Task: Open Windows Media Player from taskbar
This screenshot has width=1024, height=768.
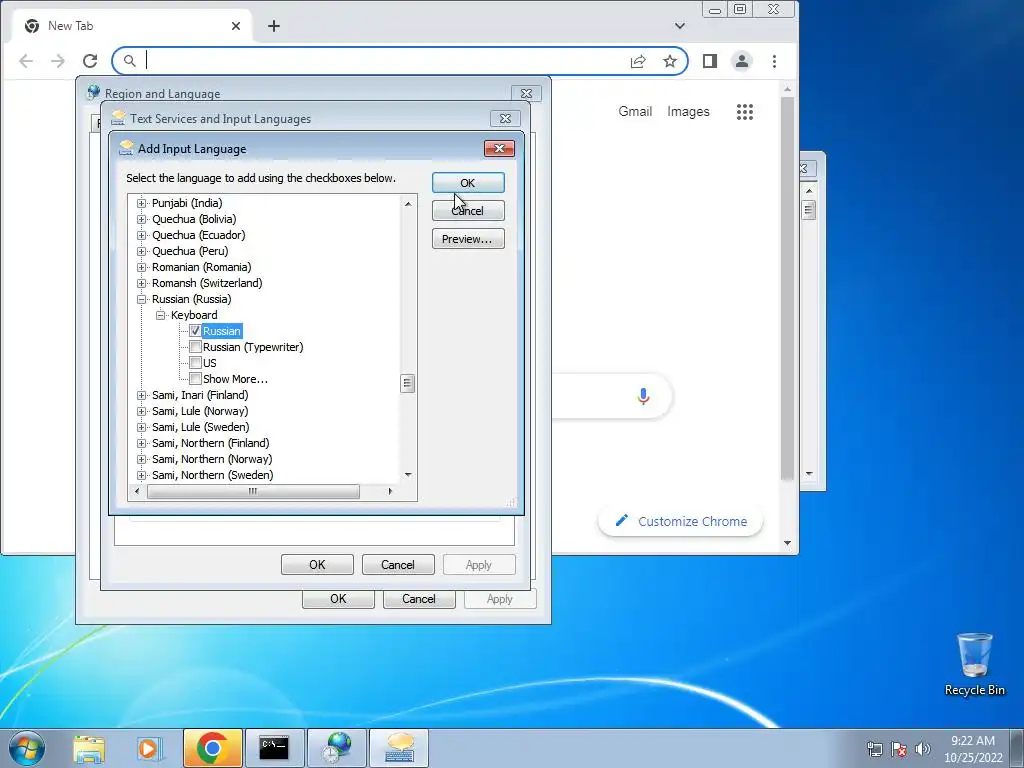Action: (x=150, y=749)
